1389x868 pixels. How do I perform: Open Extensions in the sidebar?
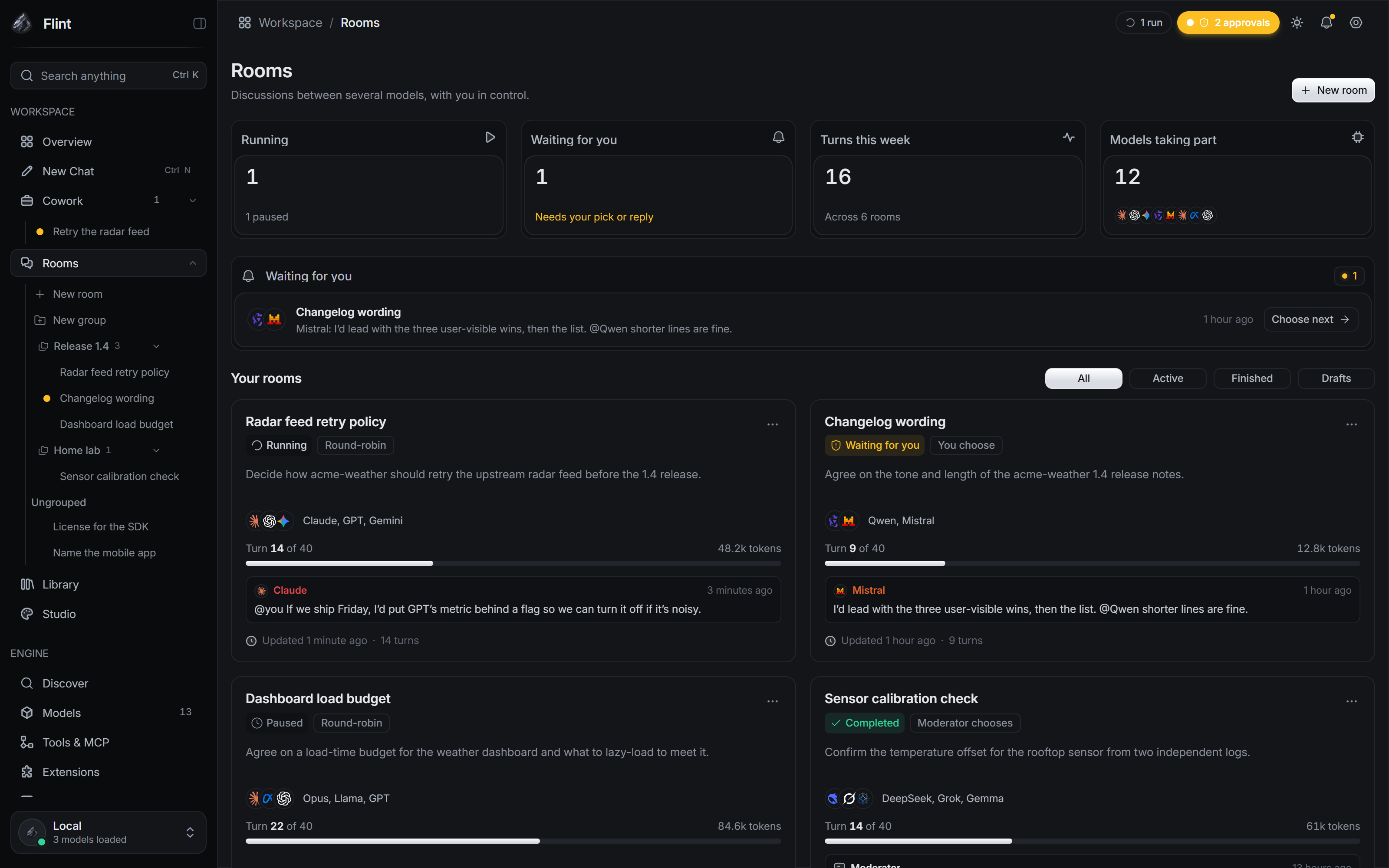click(x=109, y=772)
